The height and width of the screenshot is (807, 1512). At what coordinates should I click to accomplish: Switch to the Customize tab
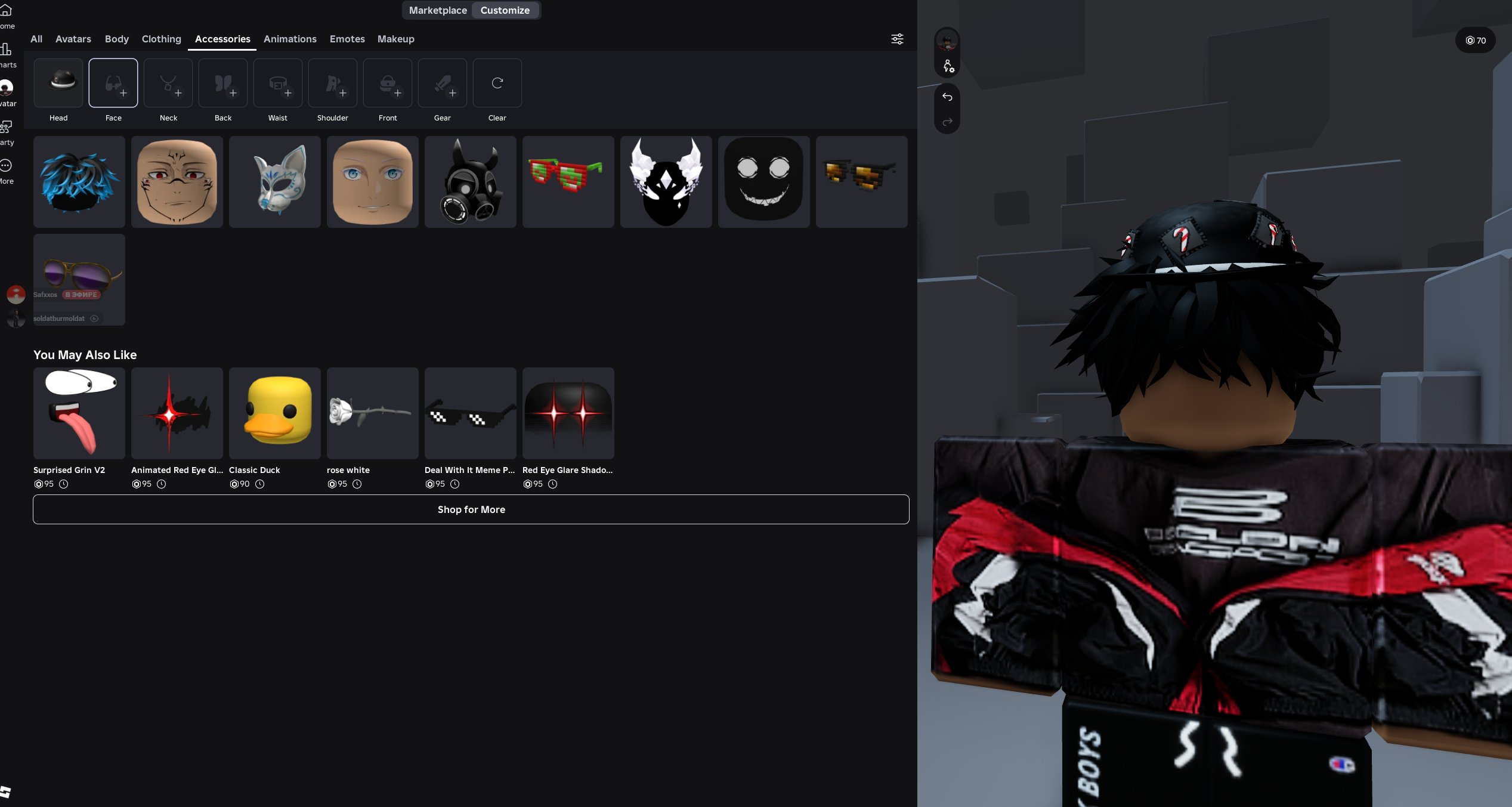tap(505, 10)
